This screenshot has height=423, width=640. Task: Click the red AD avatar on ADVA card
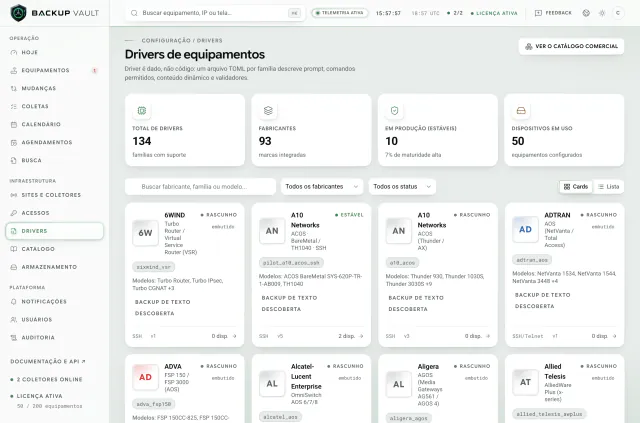(x=145, y=377)
